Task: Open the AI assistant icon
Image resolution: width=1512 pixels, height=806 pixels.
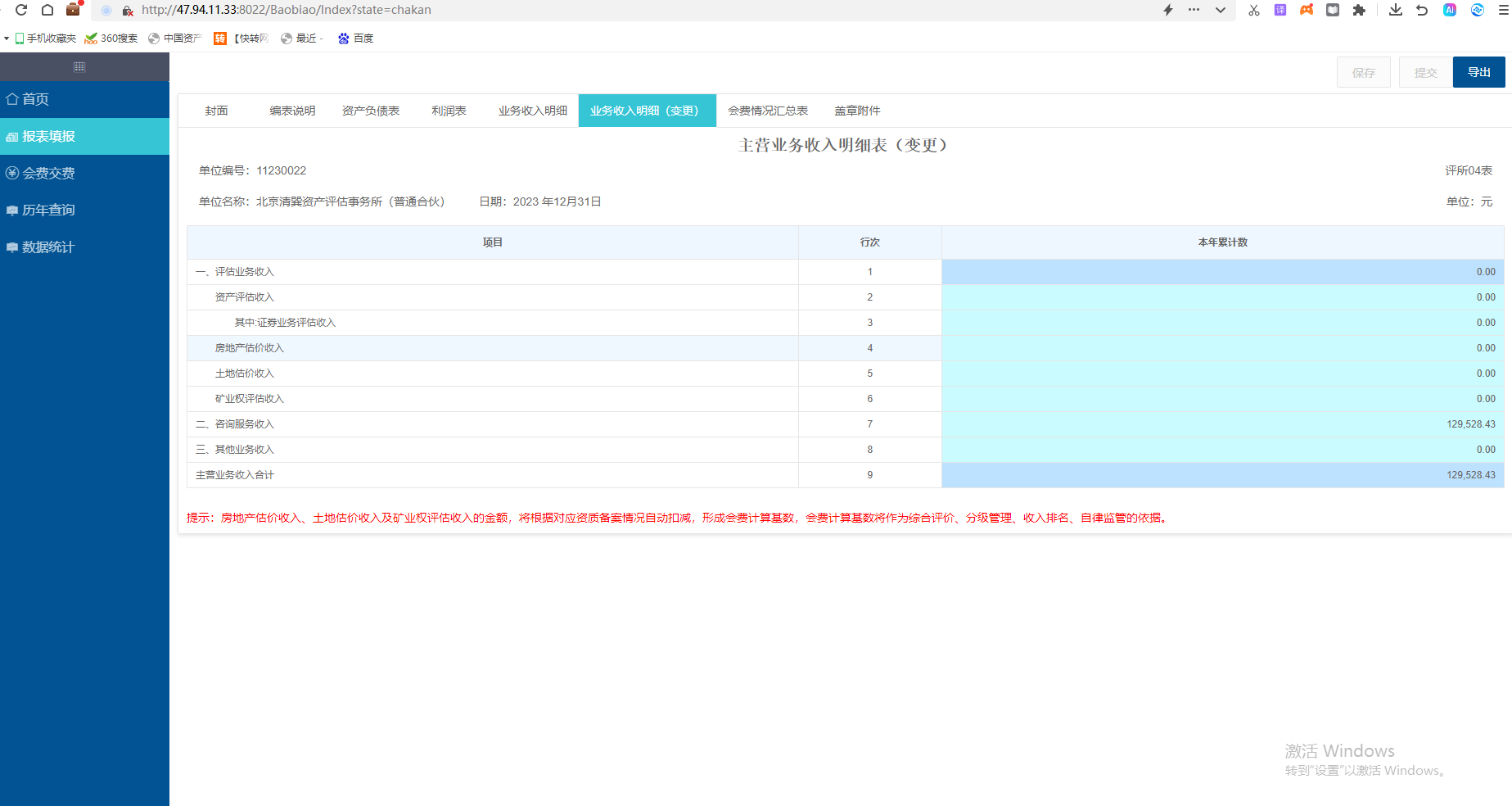Action: pos(1450,10)
